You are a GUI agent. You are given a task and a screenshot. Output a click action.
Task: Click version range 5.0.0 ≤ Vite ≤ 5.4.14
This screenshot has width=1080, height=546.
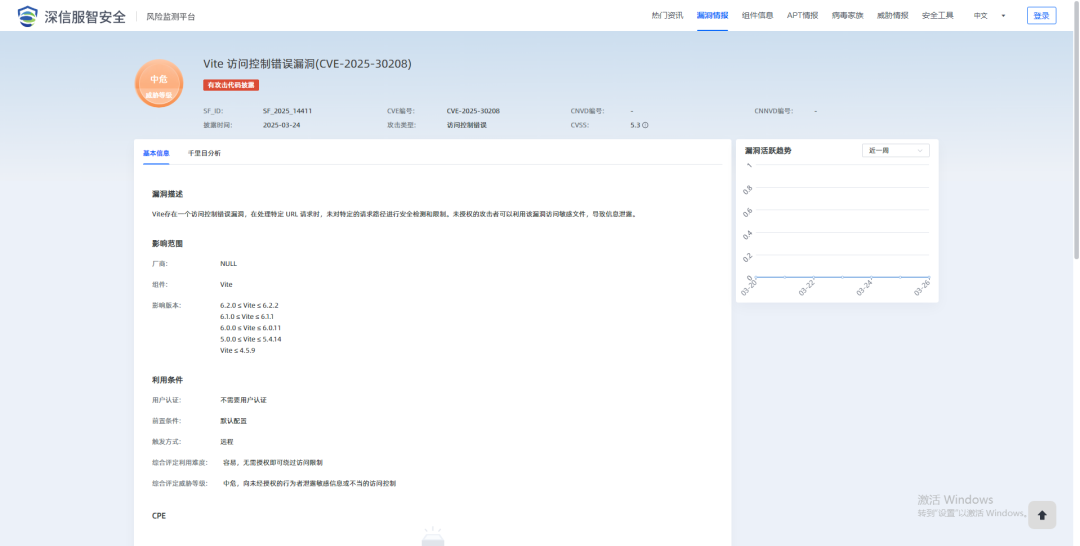click(x=251, y=339)
